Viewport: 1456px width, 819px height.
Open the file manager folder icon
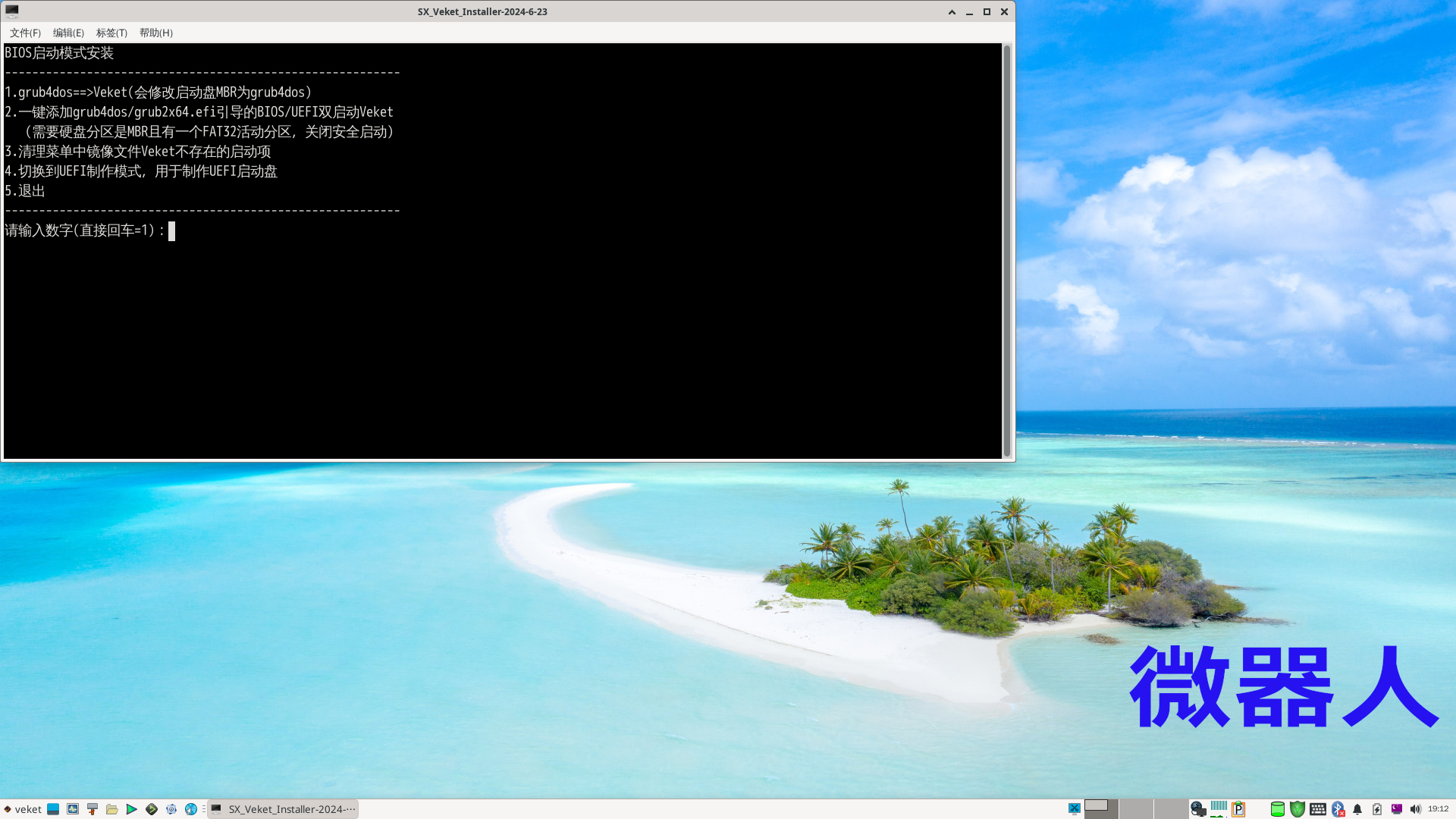[112, 809]
